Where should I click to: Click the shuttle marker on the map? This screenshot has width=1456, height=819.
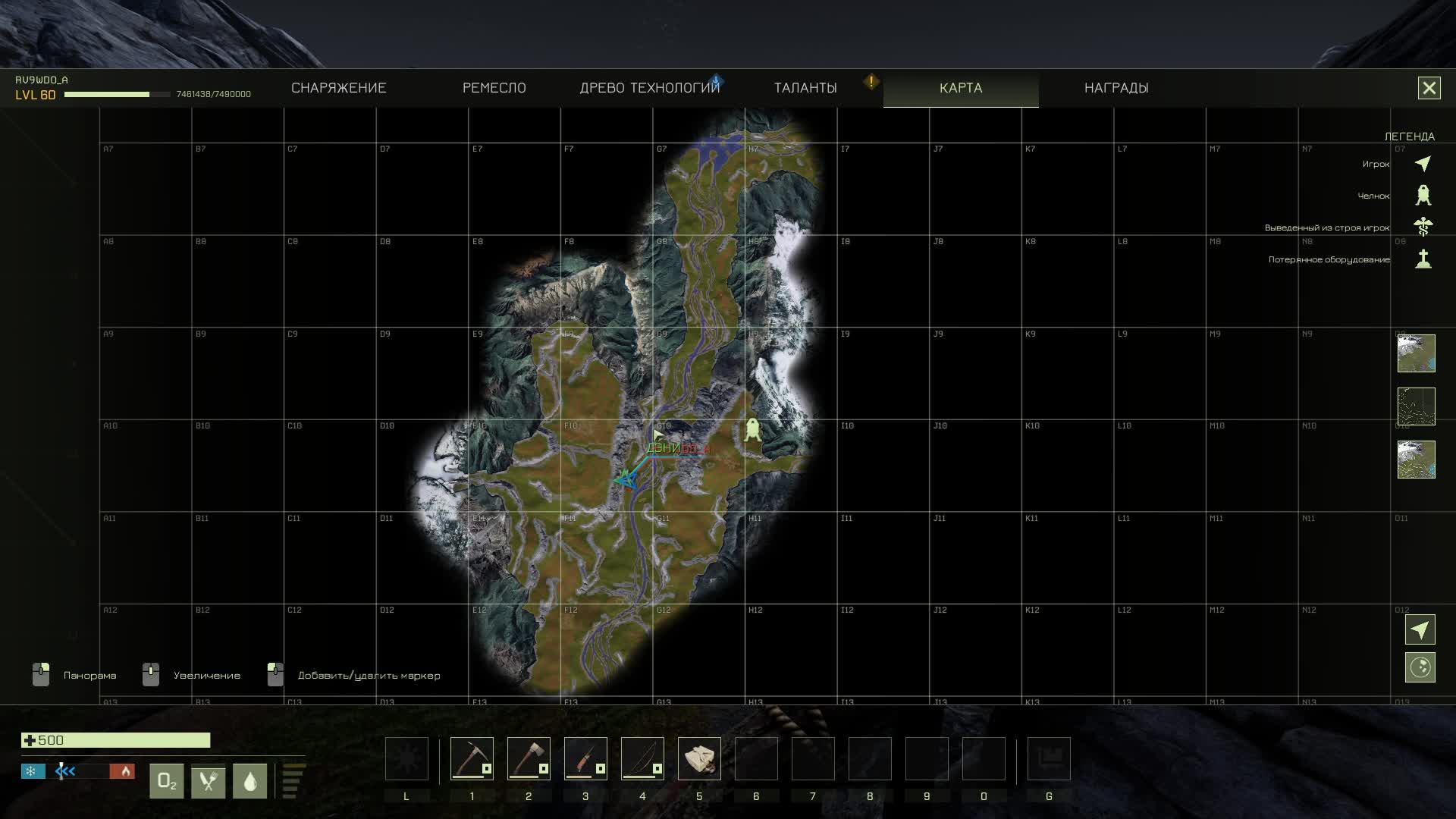752,429
